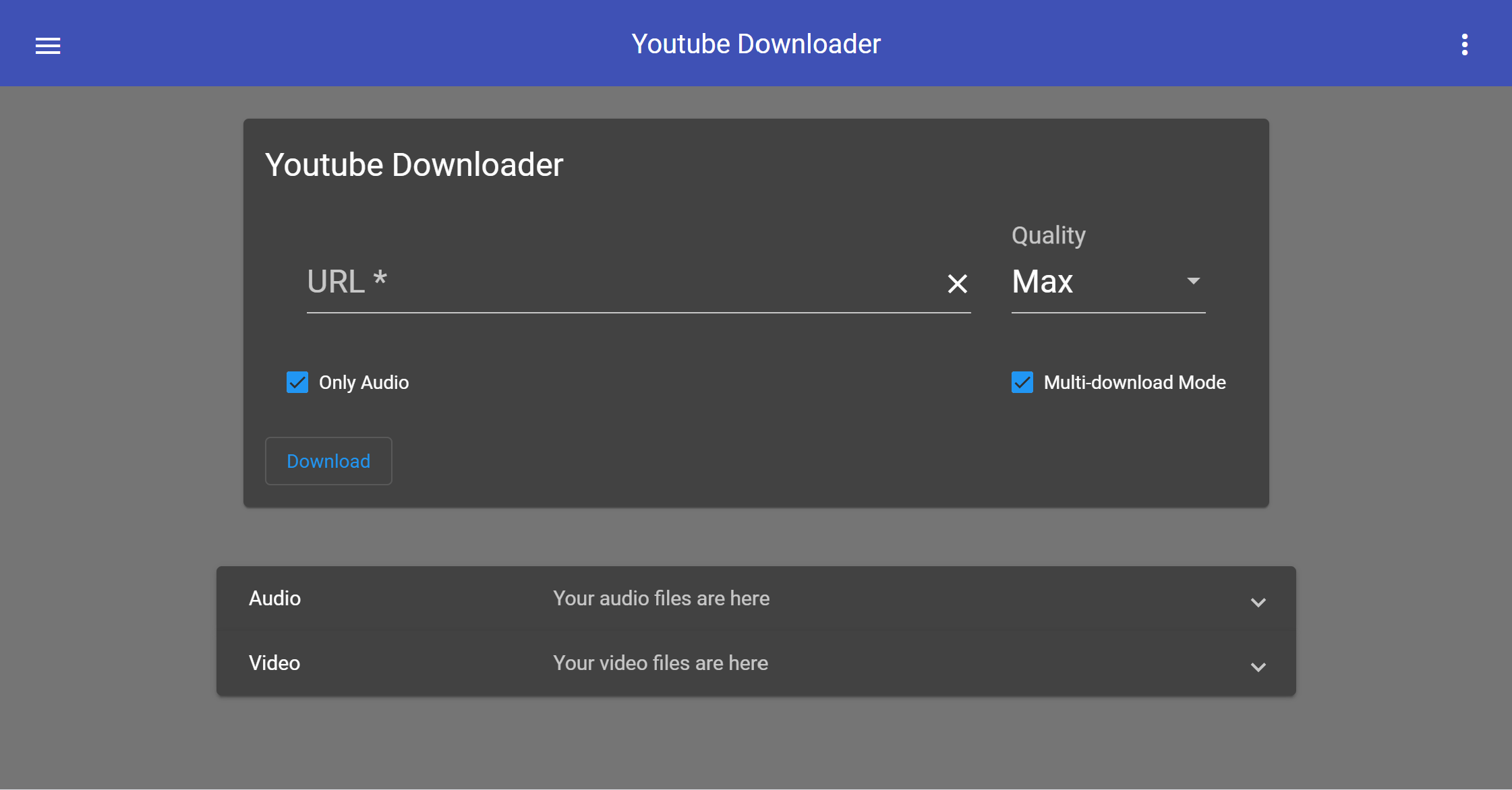The height and width of the screenshot is (790, 1512).
Task: Click 'Your video files are here' description
Action: [x=660, y=663]
